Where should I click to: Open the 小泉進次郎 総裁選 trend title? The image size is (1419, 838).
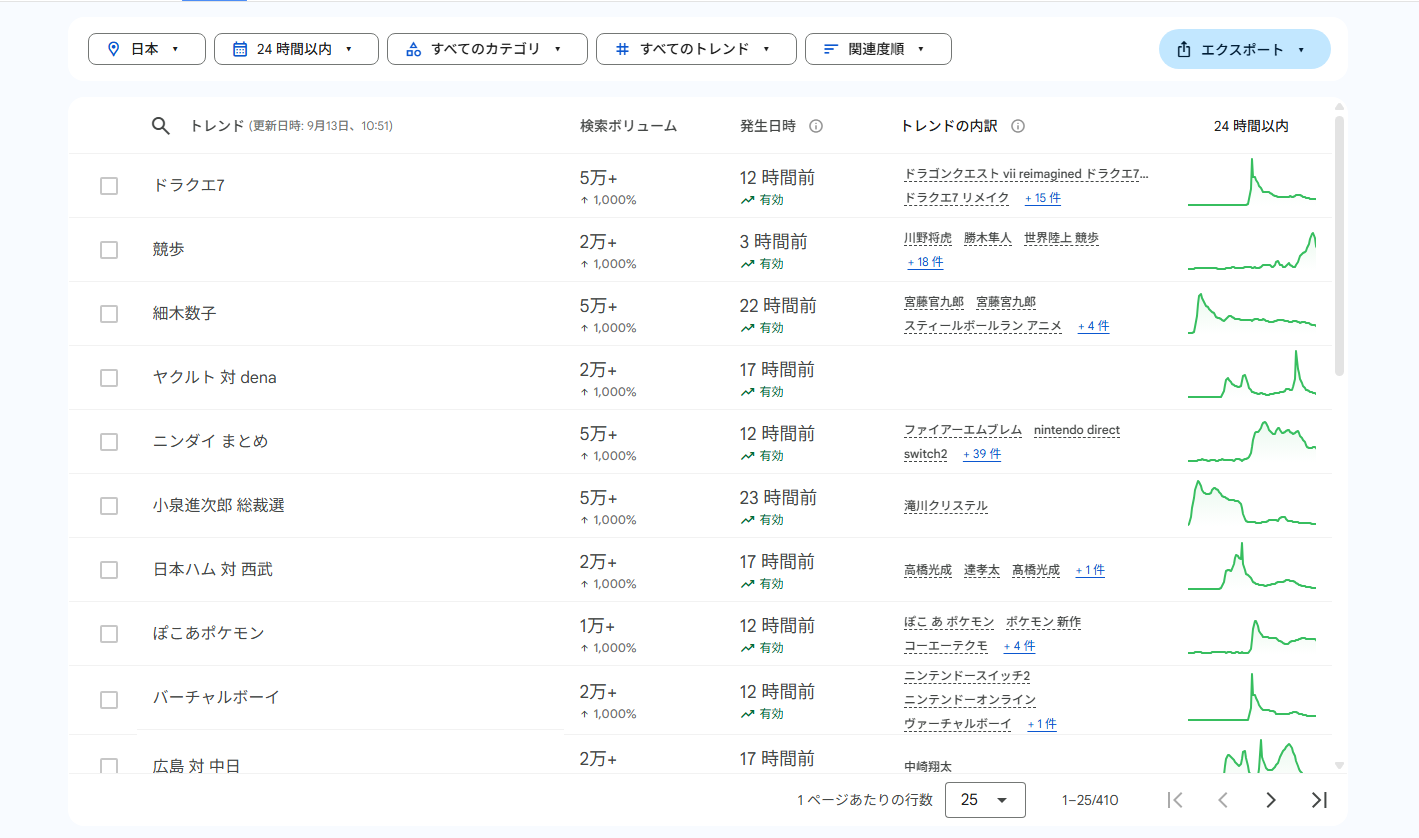click(219, 506)
